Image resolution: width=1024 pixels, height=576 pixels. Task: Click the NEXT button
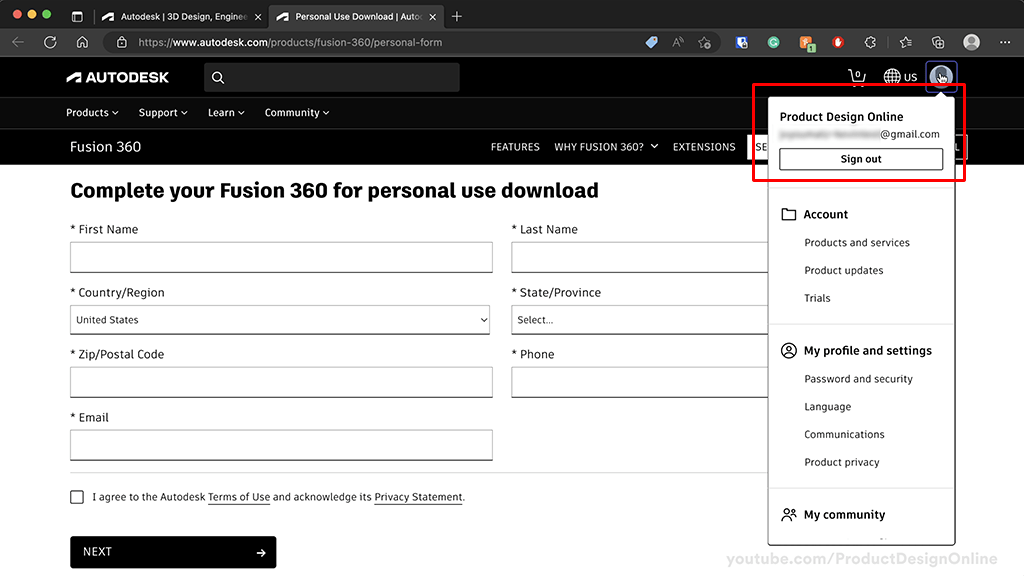click(x=173, y=552)
